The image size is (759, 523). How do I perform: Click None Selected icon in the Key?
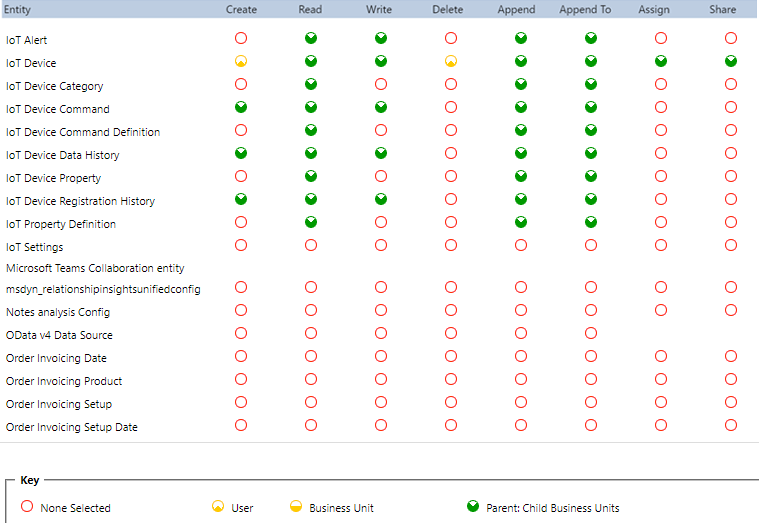[x=27, y=507]
